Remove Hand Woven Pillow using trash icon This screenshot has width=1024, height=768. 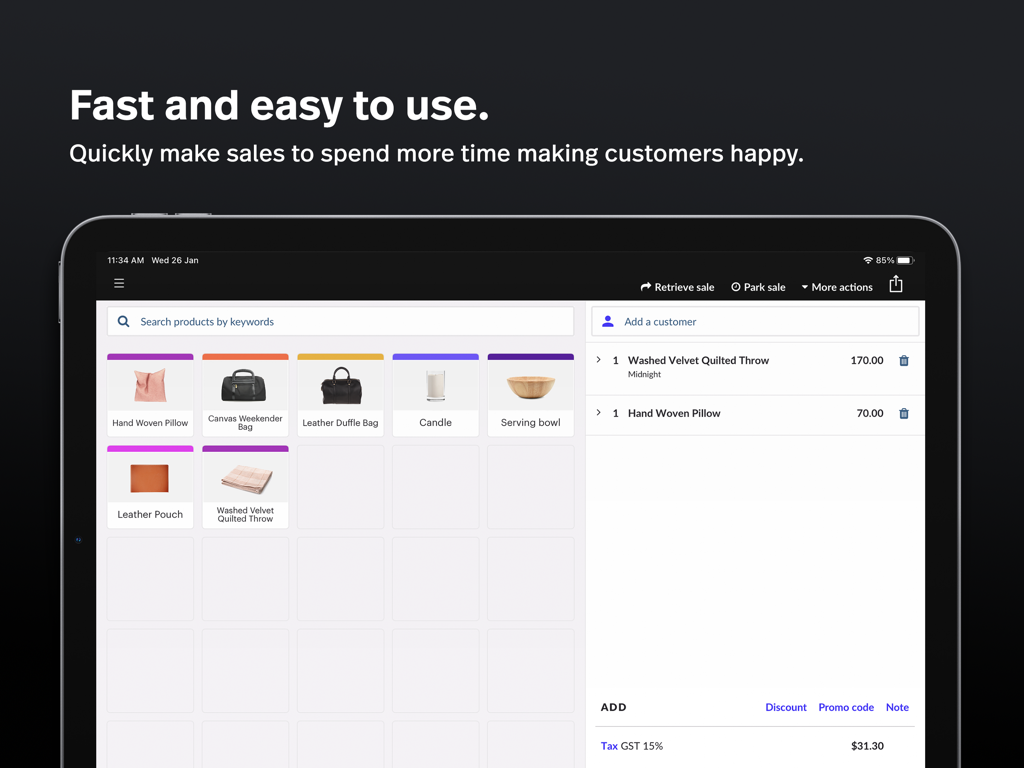[x=904, y=414]
